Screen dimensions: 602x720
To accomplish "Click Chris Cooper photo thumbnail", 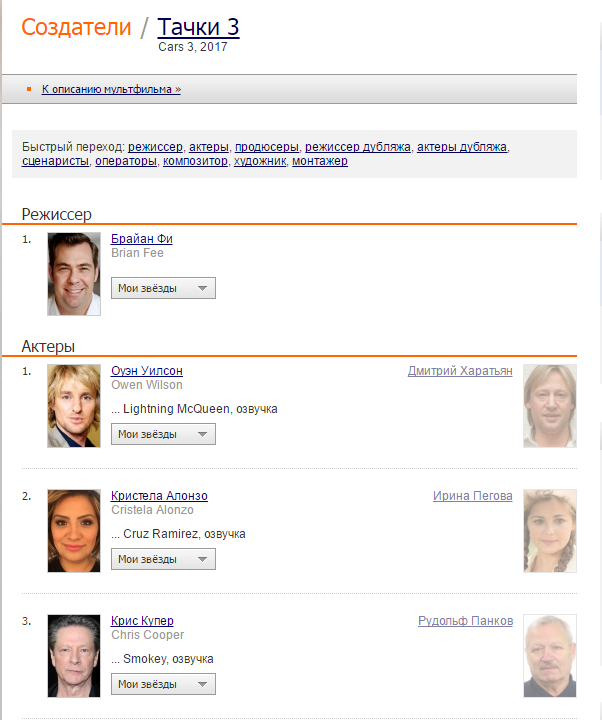I will (x=74, y=656).
